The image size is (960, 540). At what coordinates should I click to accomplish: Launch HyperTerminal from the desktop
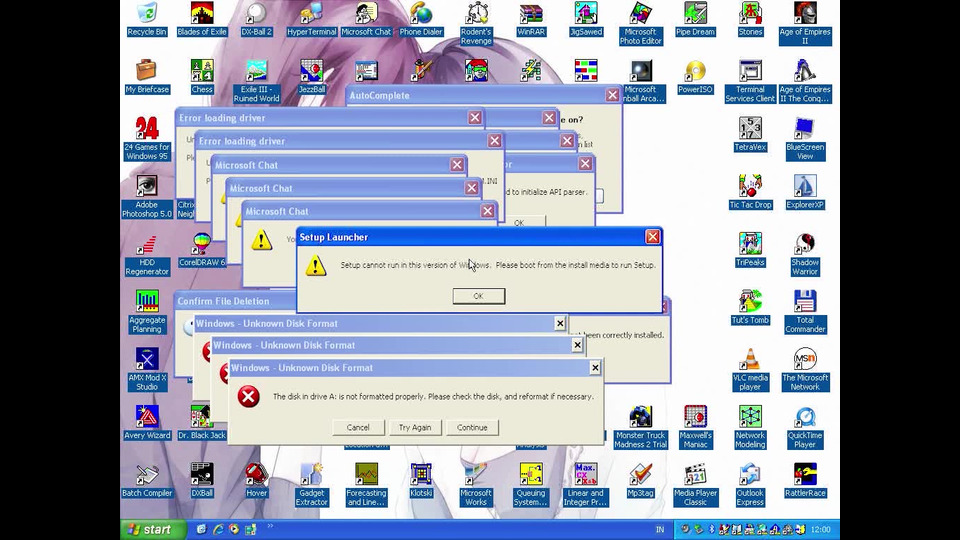tap(311, 20)
